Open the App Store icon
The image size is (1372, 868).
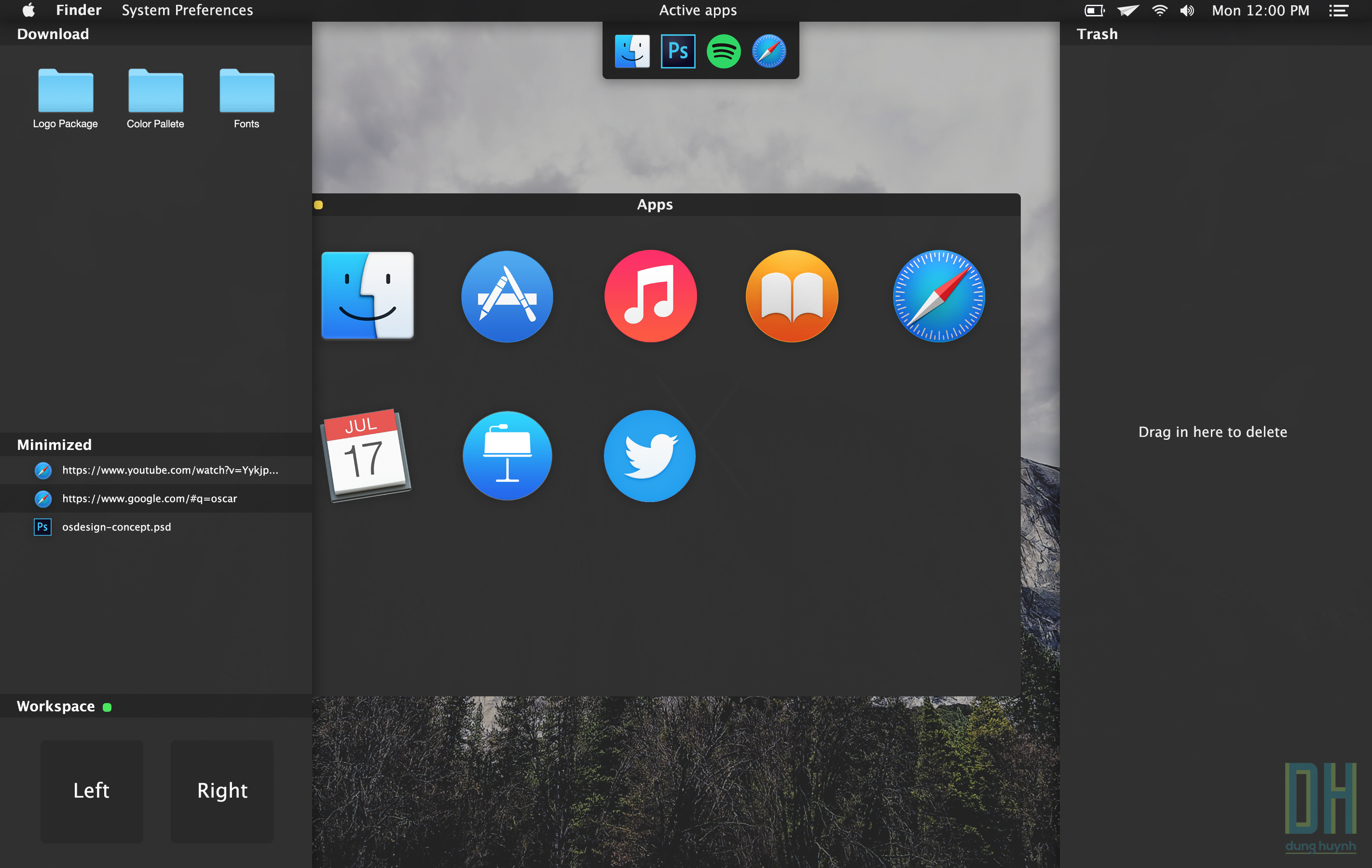pyautogui.click(x=507, y=296)
